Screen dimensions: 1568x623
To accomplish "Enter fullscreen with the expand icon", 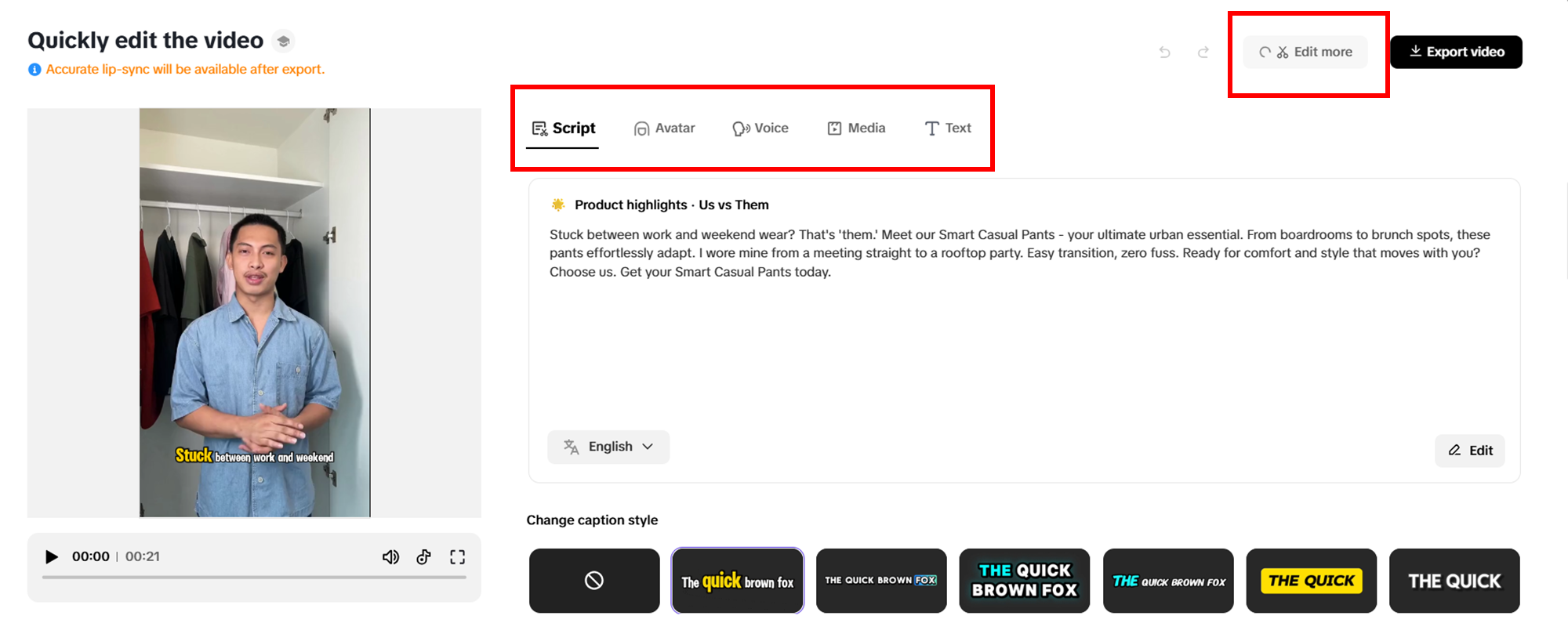I will coord(458,556).
